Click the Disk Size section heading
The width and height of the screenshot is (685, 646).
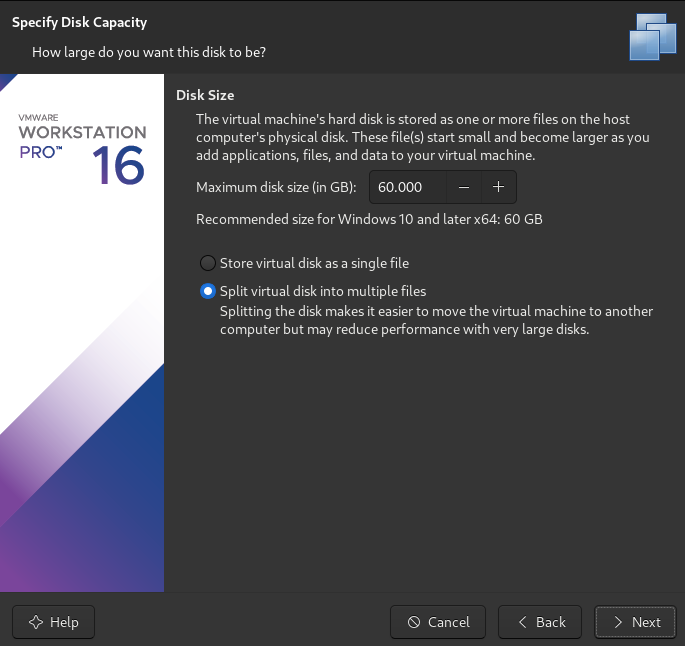point(205,95)
